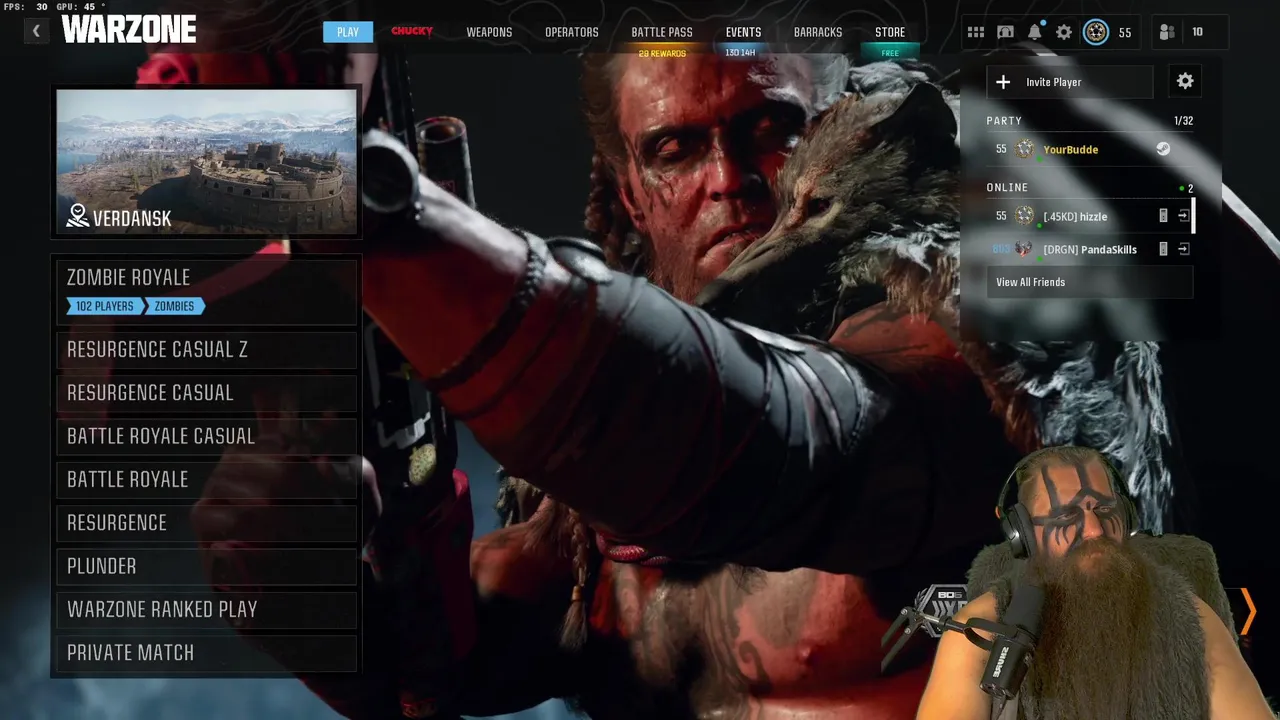Select Battle Royale Casual mode

click(206, 436)
